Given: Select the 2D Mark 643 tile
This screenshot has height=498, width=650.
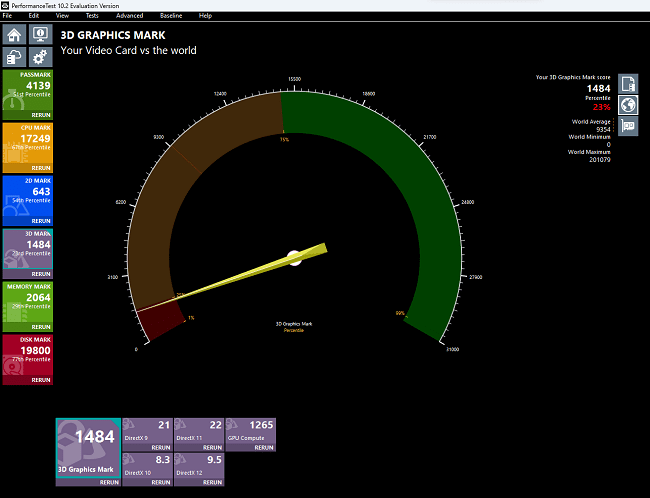Looking at the screenshot, I should click(x=28, y=197).
